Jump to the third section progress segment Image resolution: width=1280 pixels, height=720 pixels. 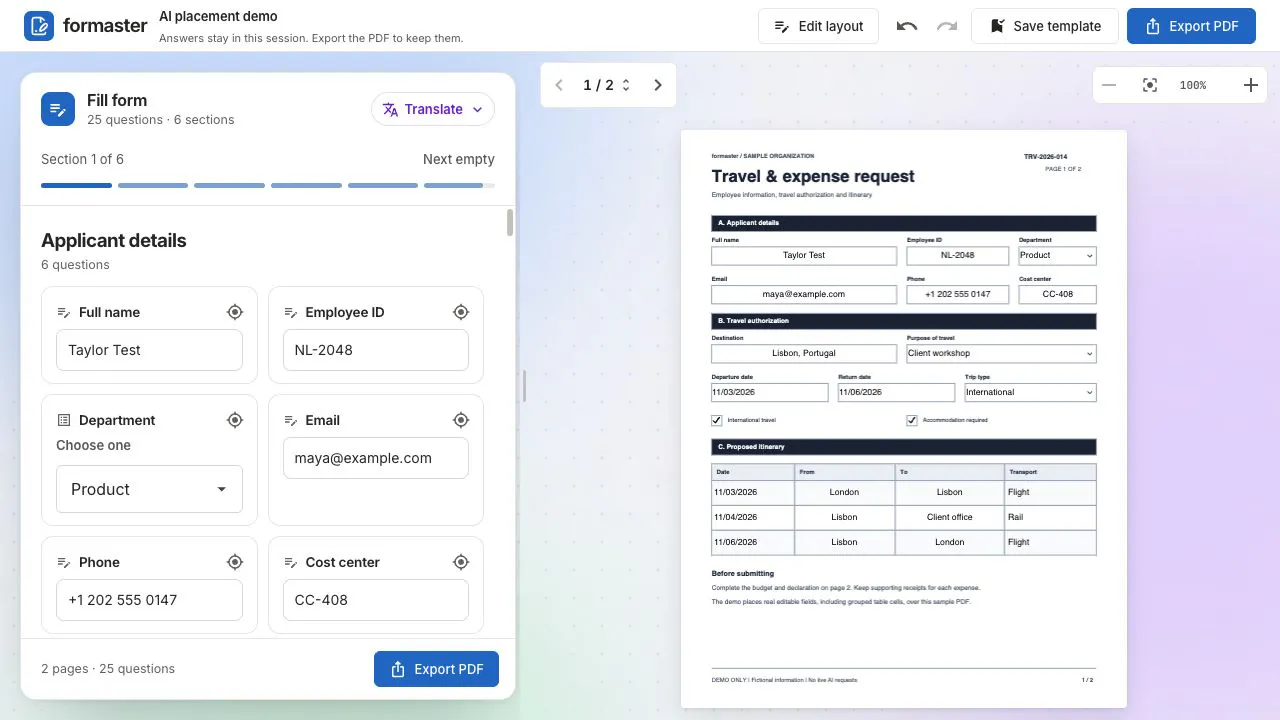click(229, 185)
